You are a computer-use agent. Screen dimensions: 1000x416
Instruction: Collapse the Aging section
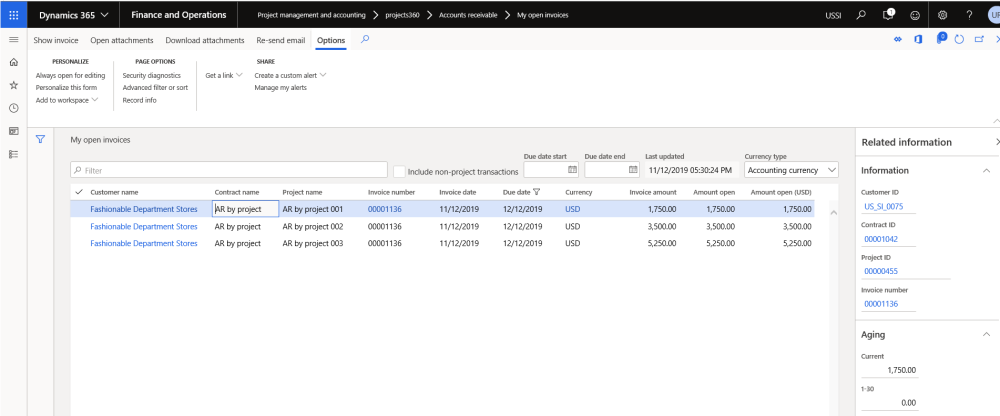(986, 334)
